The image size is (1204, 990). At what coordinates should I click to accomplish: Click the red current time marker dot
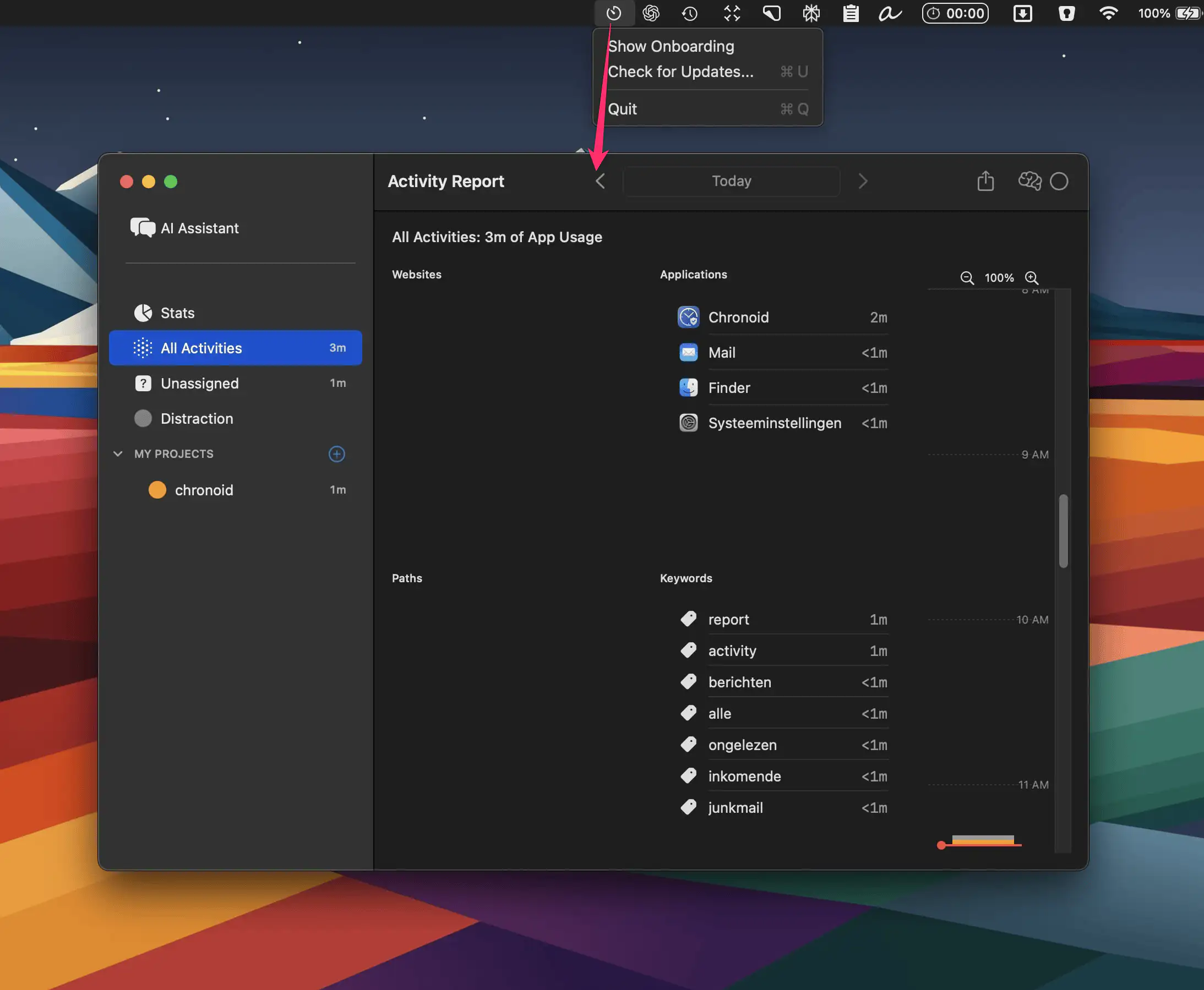941,845
